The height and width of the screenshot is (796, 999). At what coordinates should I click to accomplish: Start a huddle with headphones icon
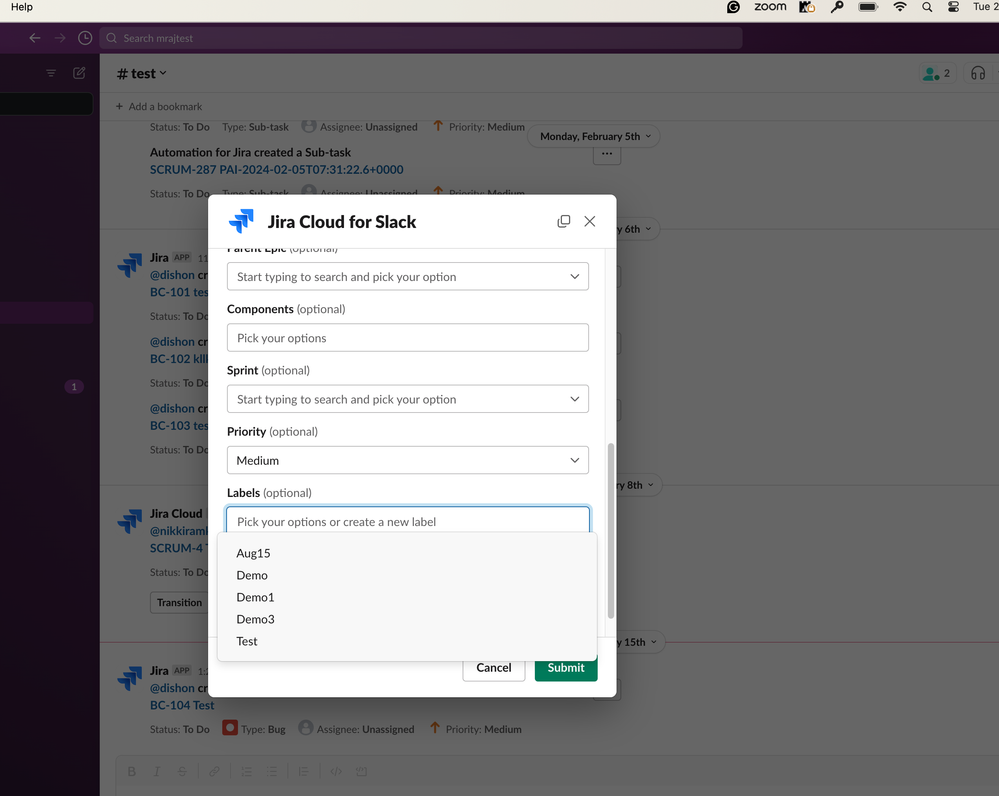[x=978, y=73]
